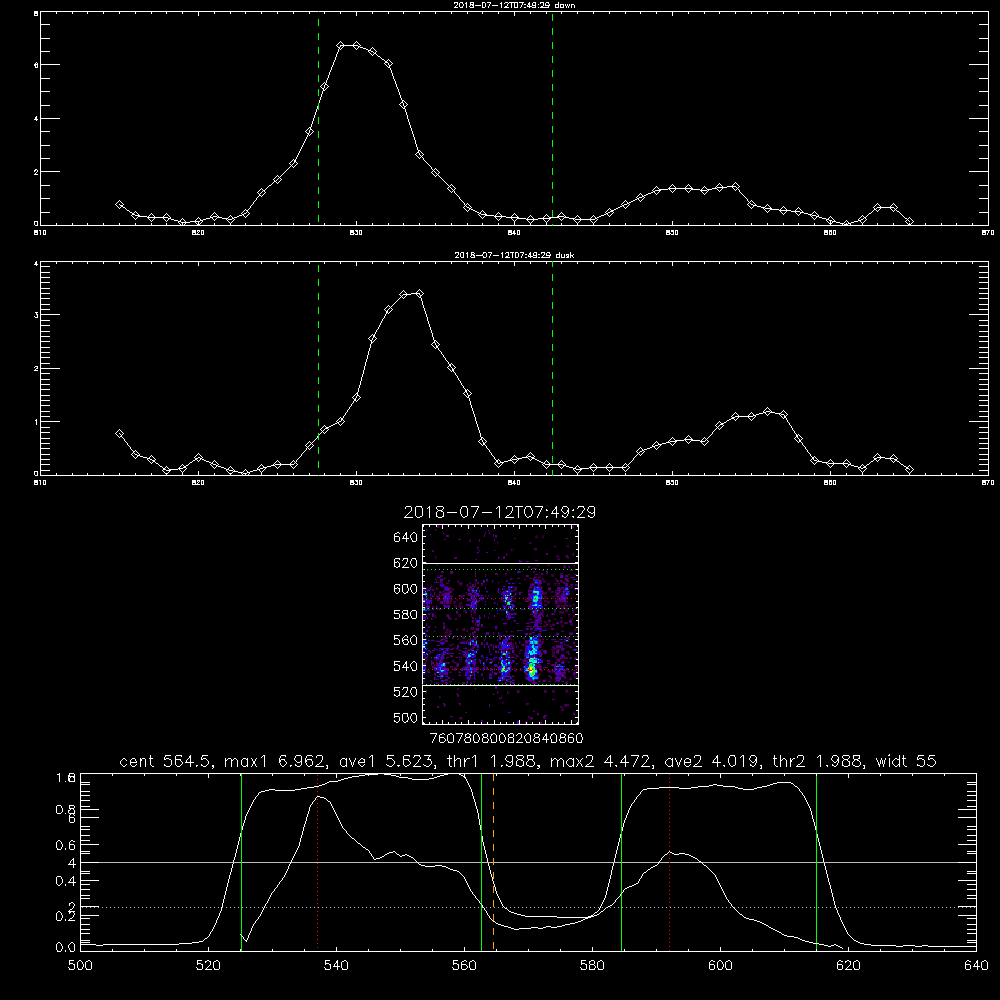Click the last data point of the top plot
This screenshot has height=1000, width=1000.
(909, 221)
